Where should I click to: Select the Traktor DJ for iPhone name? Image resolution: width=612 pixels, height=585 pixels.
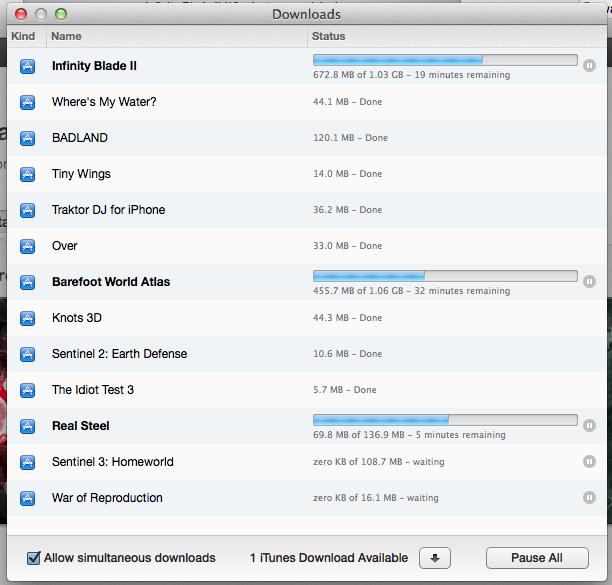point(109,210)
